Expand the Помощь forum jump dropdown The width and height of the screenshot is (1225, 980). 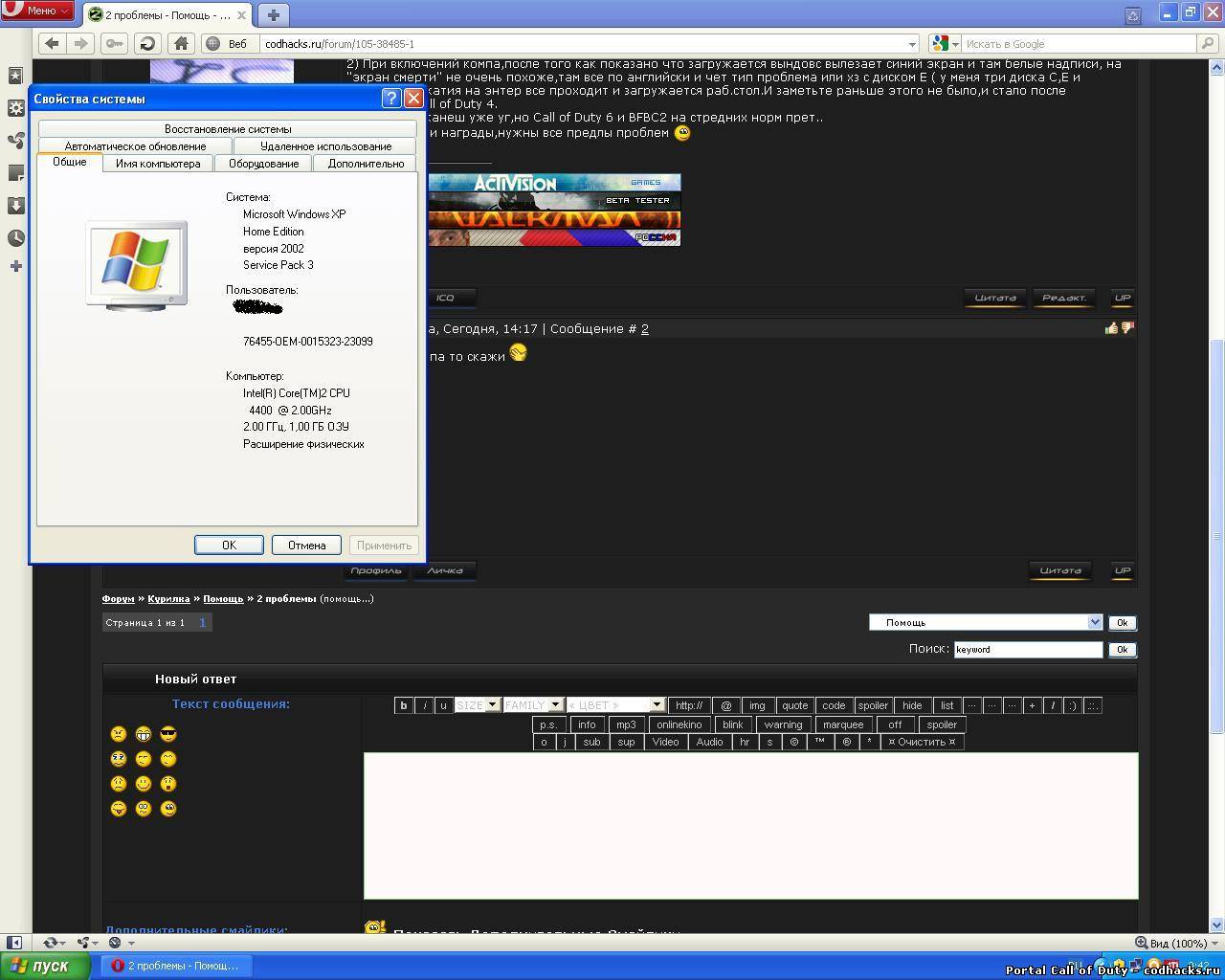[986, 622]
